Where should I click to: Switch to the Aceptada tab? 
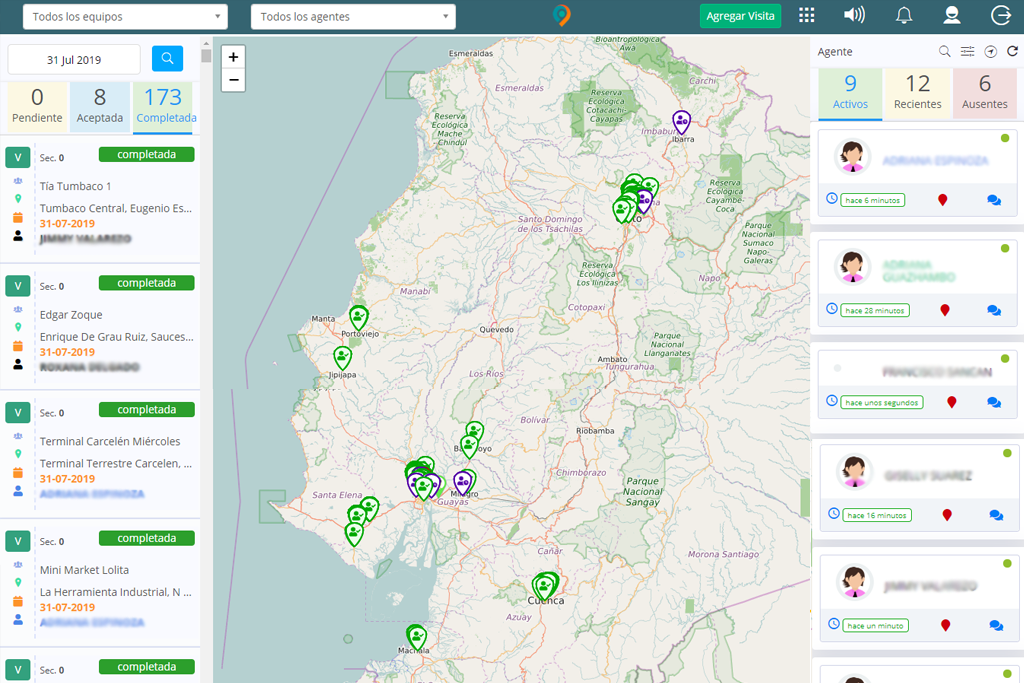point(99,108)
